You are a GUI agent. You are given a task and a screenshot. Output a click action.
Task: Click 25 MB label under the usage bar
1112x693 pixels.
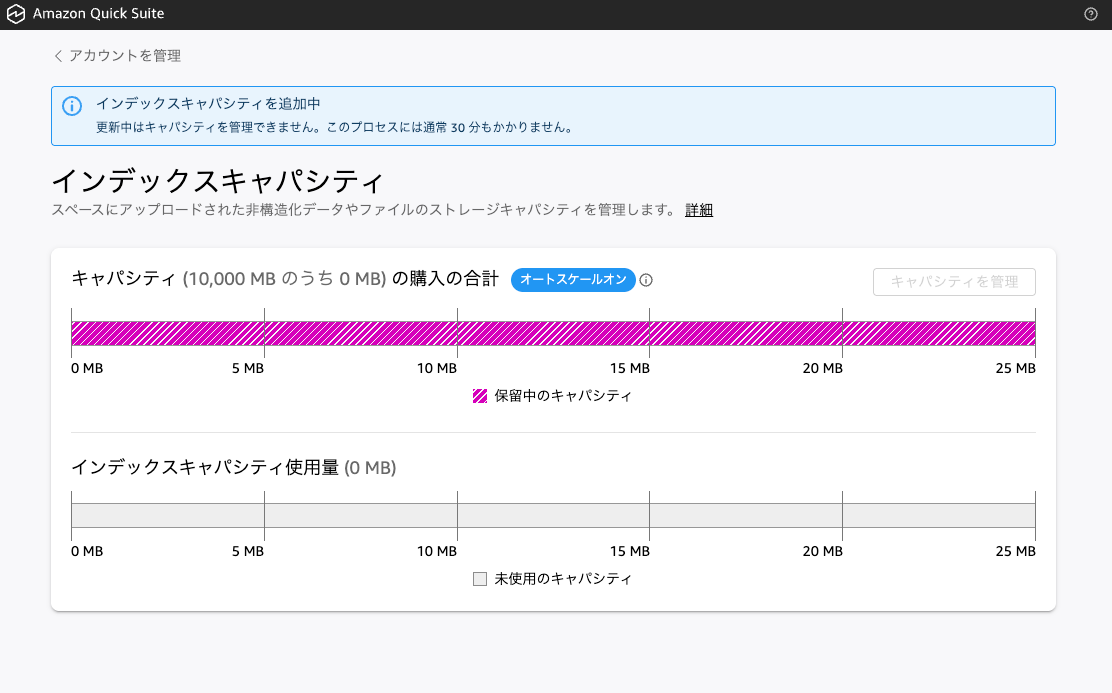pyautogui.click(x=1016, y=551)
